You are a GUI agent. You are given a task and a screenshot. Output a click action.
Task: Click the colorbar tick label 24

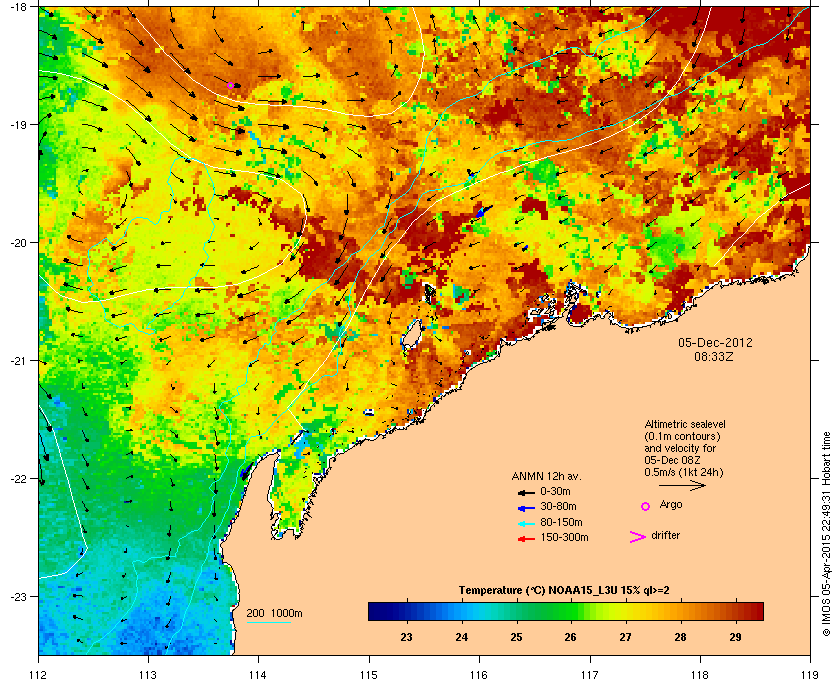[x=462, y=637]
